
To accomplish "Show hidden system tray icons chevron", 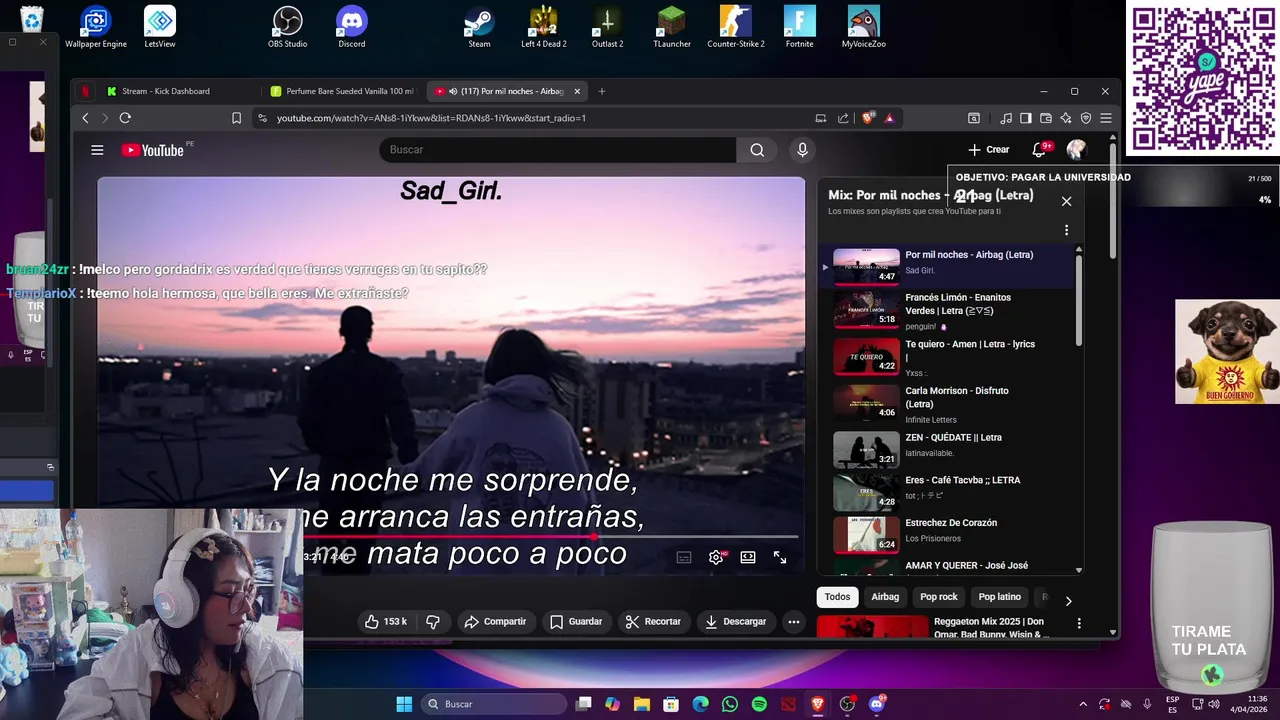I will (x=1083, y=704).
